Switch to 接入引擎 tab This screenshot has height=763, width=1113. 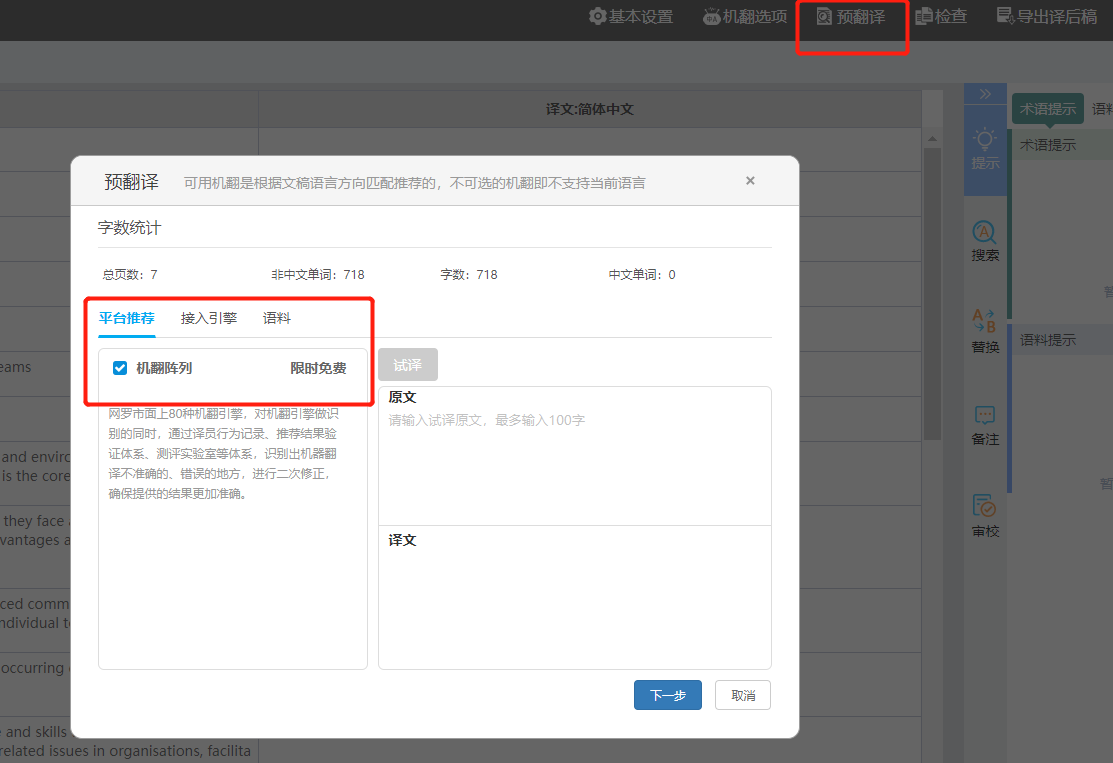click(209, 319)
